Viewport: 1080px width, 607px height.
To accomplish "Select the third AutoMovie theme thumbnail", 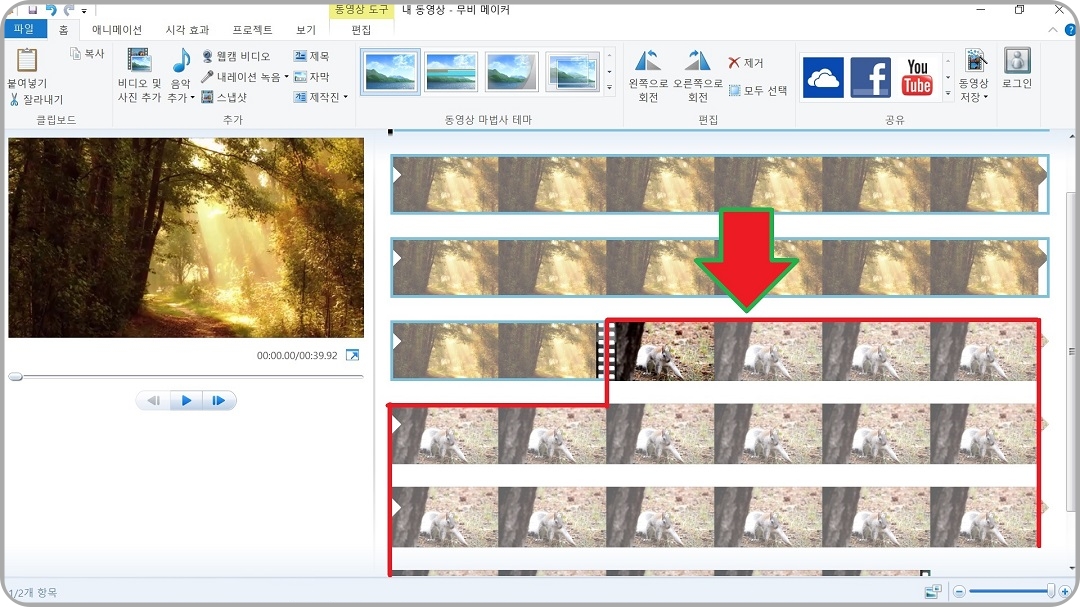I will [512, 72].
